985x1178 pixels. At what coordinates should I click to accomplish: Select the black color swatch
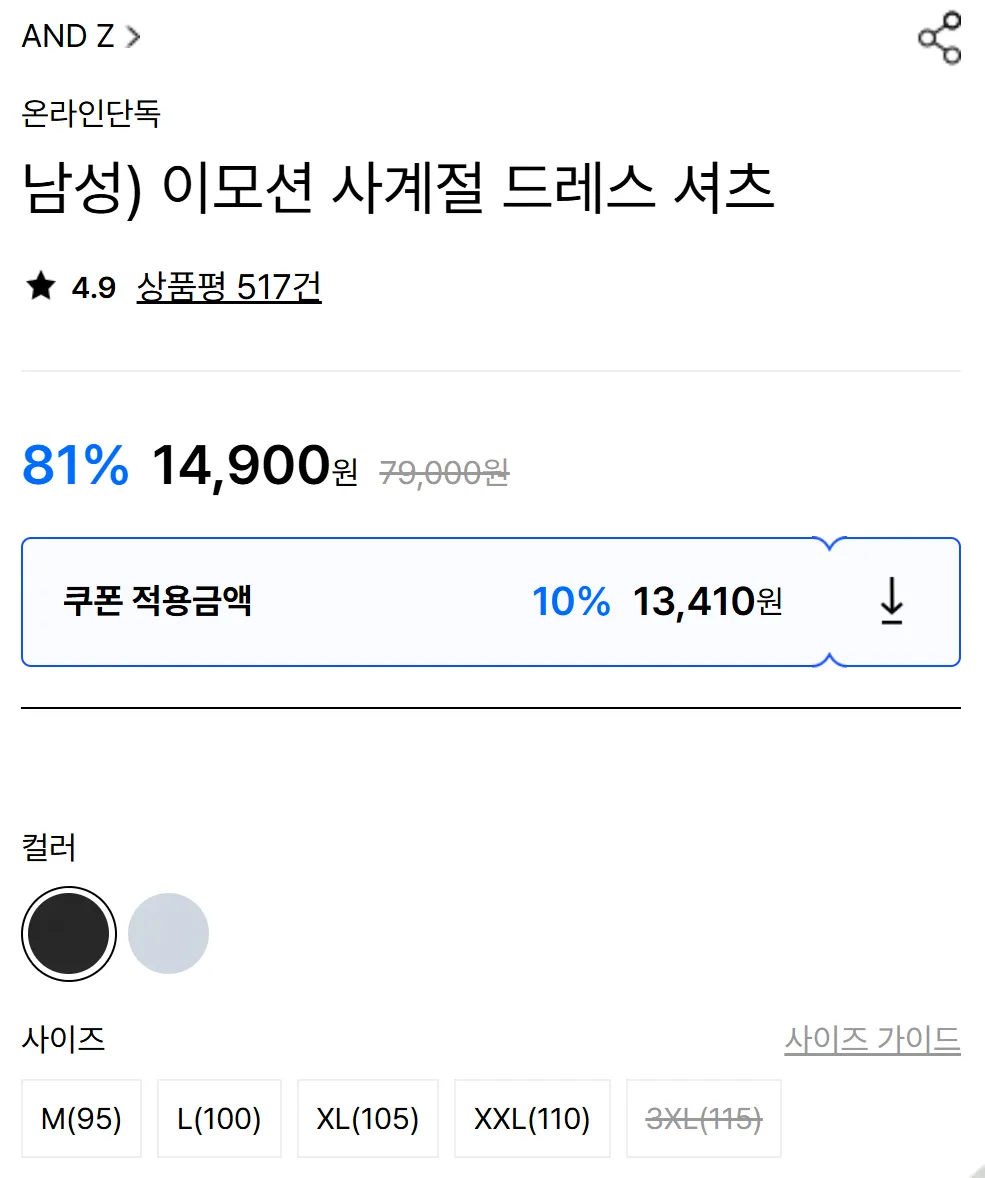[69, 934]
